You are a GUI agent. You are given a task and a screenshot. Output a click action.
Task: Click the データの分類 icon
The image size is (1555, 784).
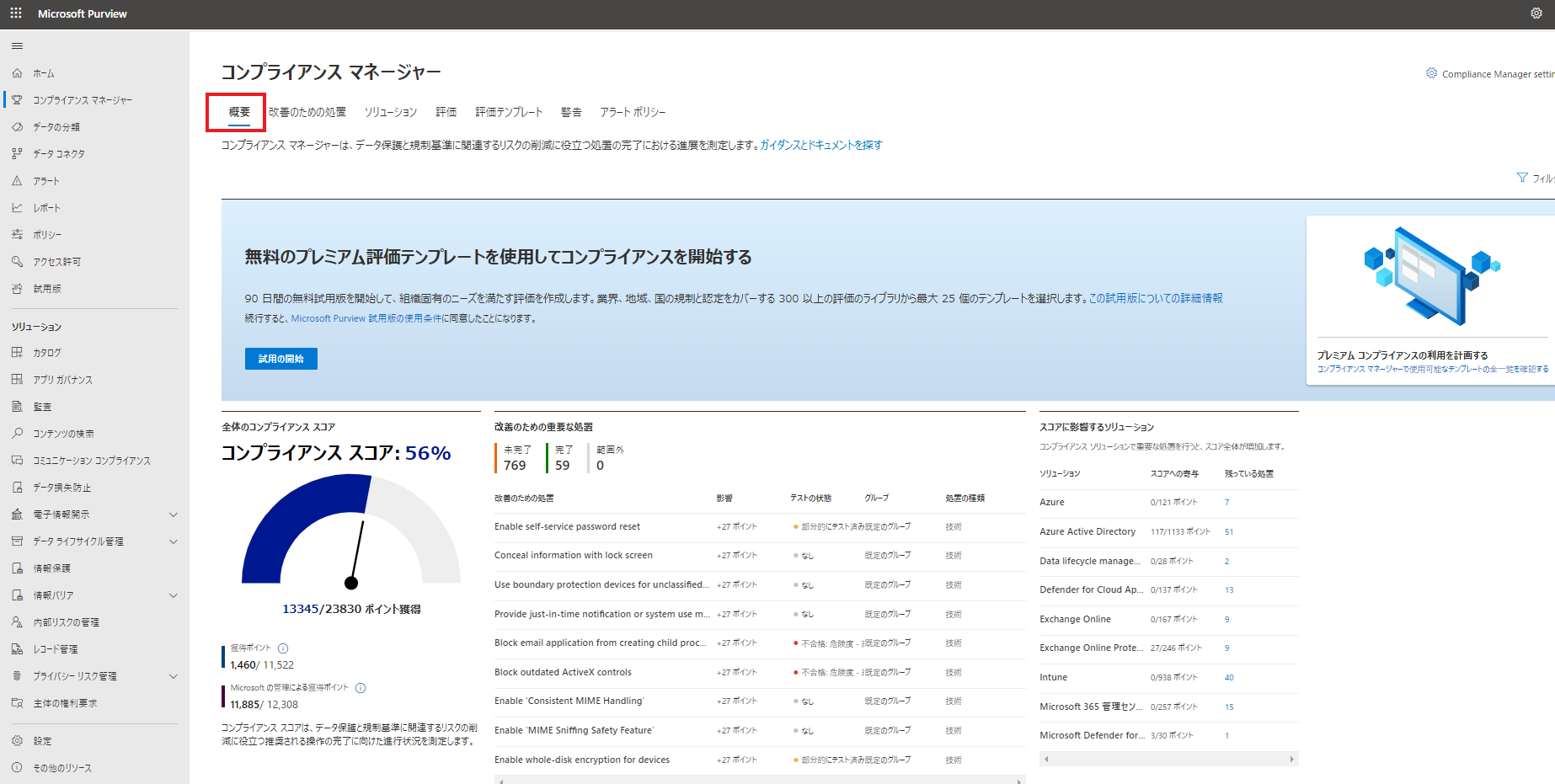click(x=17, y=127)
